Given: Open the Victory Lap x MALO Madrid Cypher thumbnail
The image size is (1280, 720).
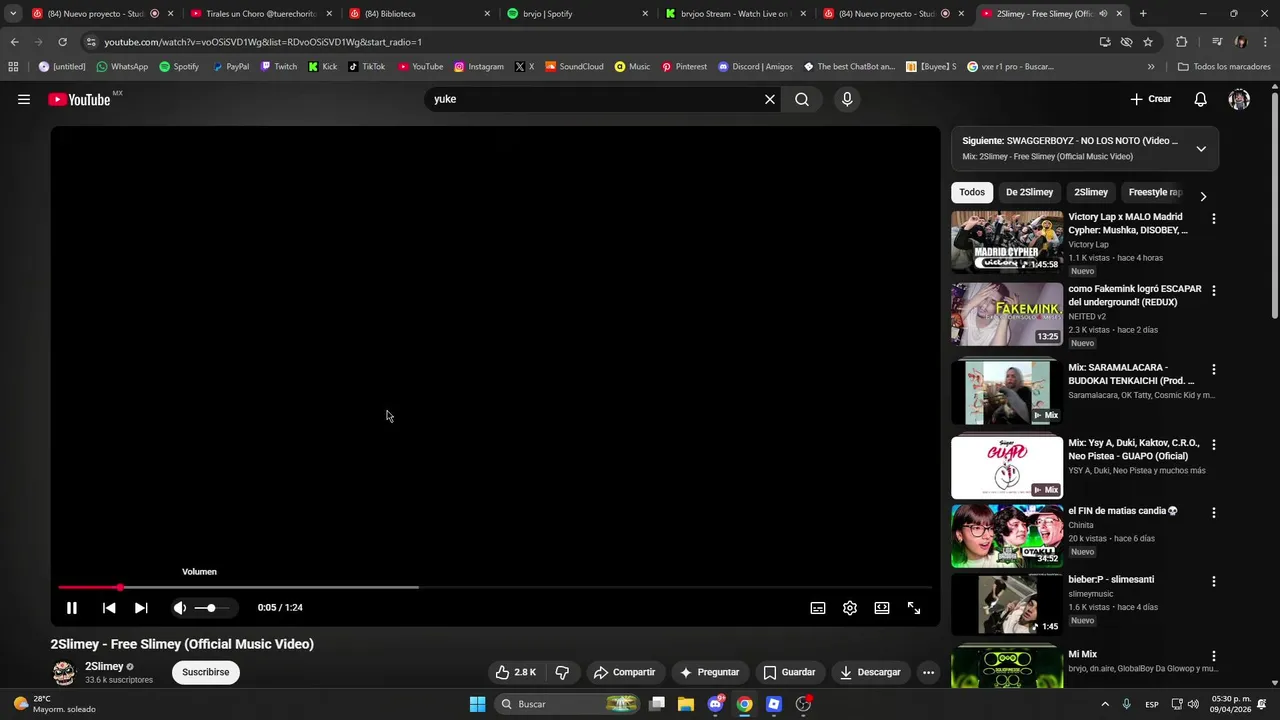Looking at the screenshot, I should pyautogui.click(x=1007, y=242).
